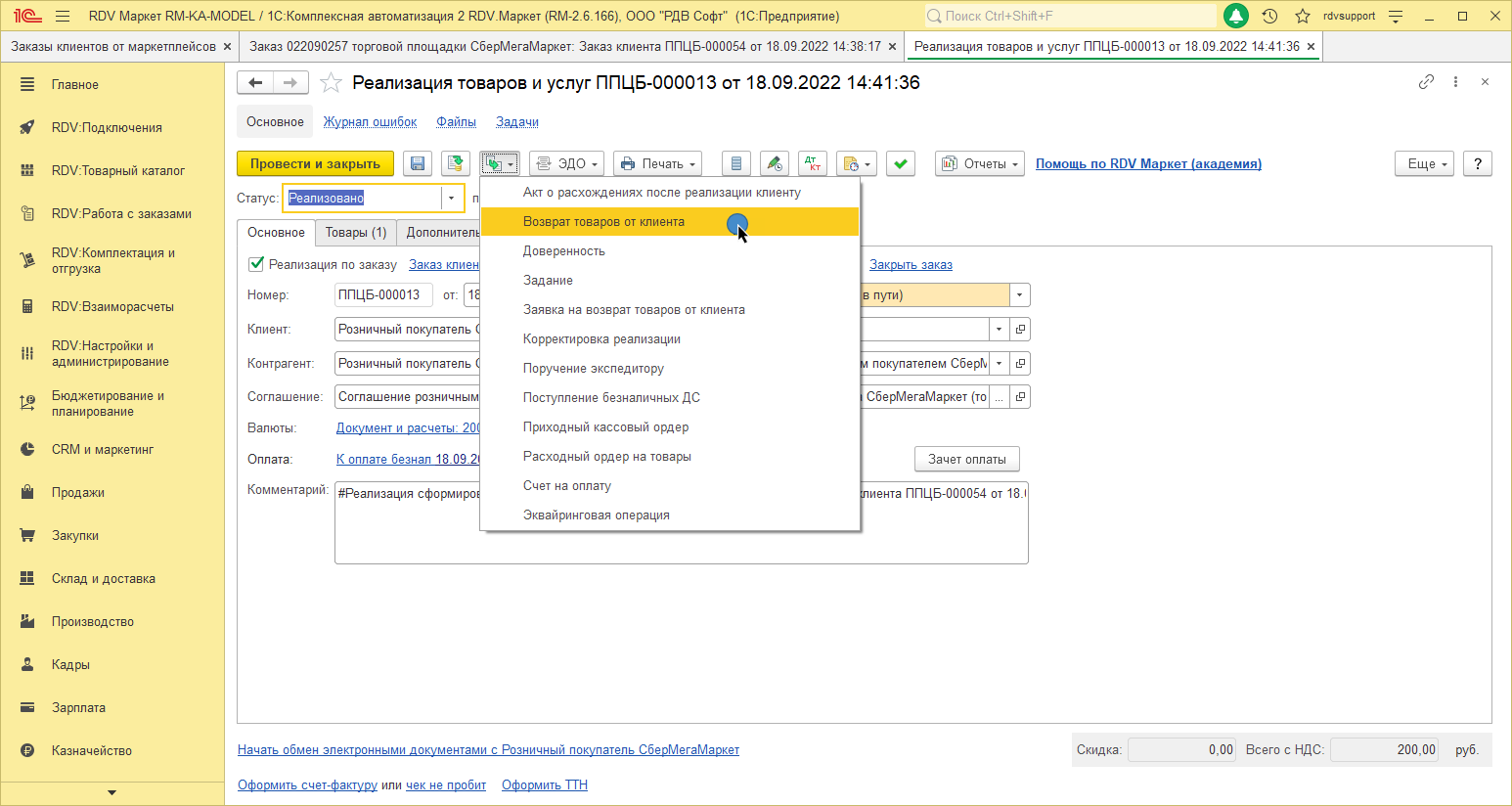Open the Оформить ТТН link
Viewport: 1512px width, 806px height.
[x=545, y=785]
